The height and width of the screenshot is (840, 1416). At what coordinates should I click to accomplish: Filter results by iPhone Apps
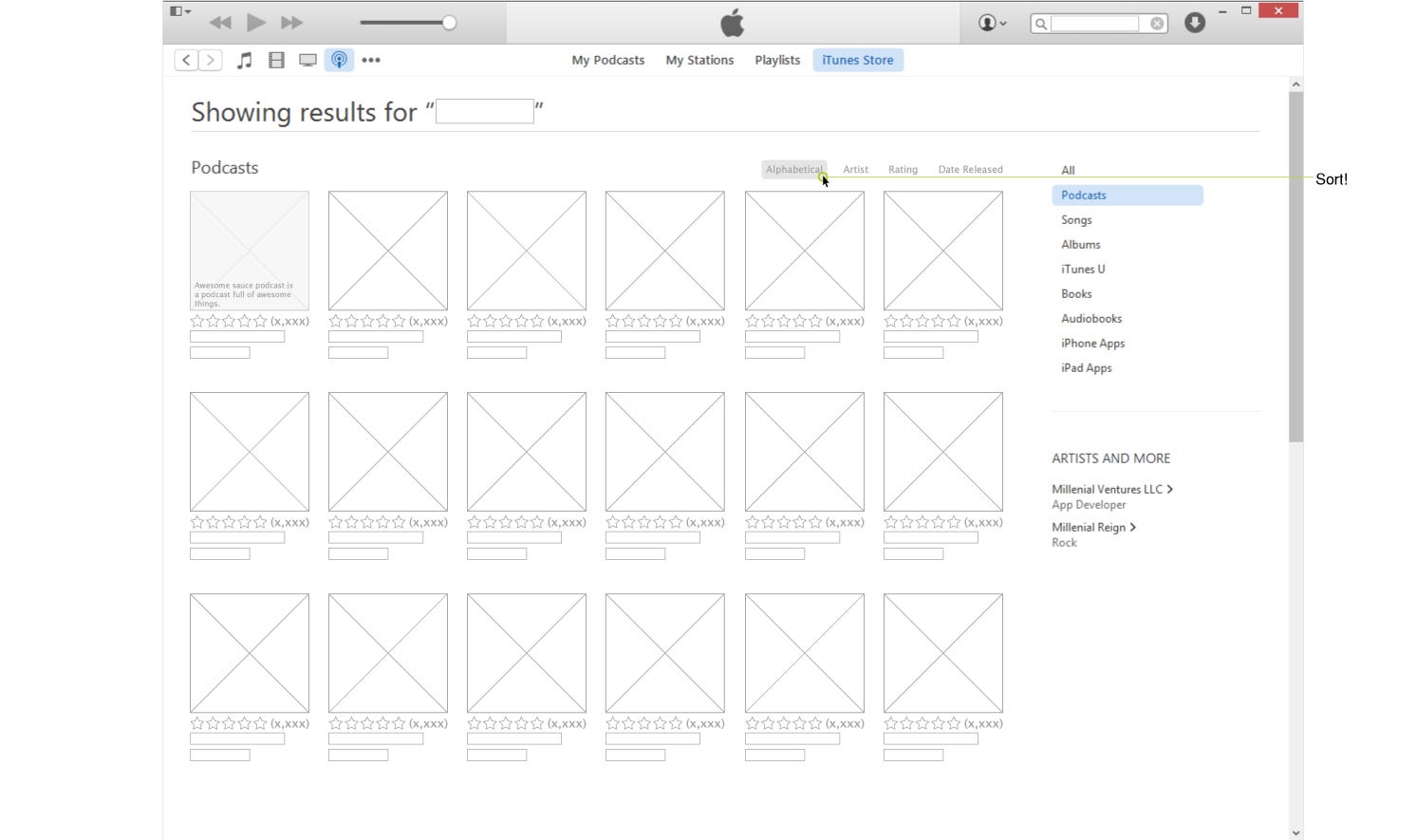point(1092,343)
